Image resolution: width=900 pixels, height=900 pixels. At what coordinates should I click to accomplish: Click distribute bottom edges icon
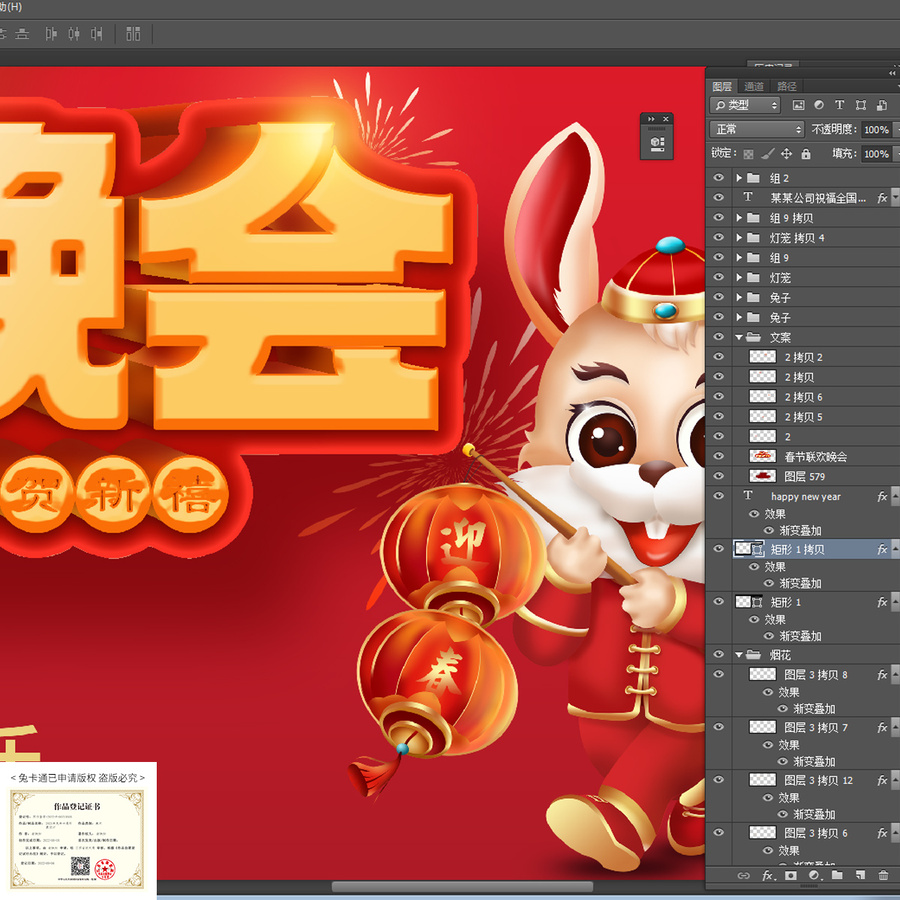pyautogui.click(x=22, y=34)
